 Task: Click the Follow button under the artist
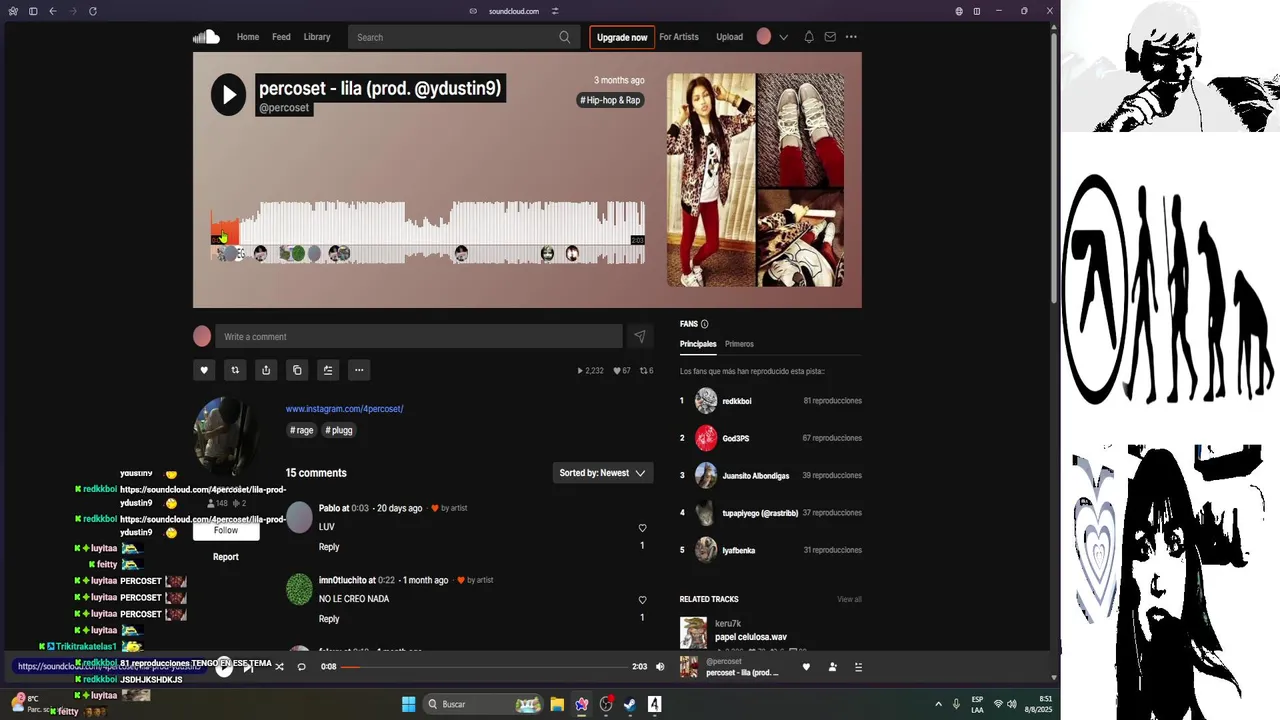(x=226, y=531)
